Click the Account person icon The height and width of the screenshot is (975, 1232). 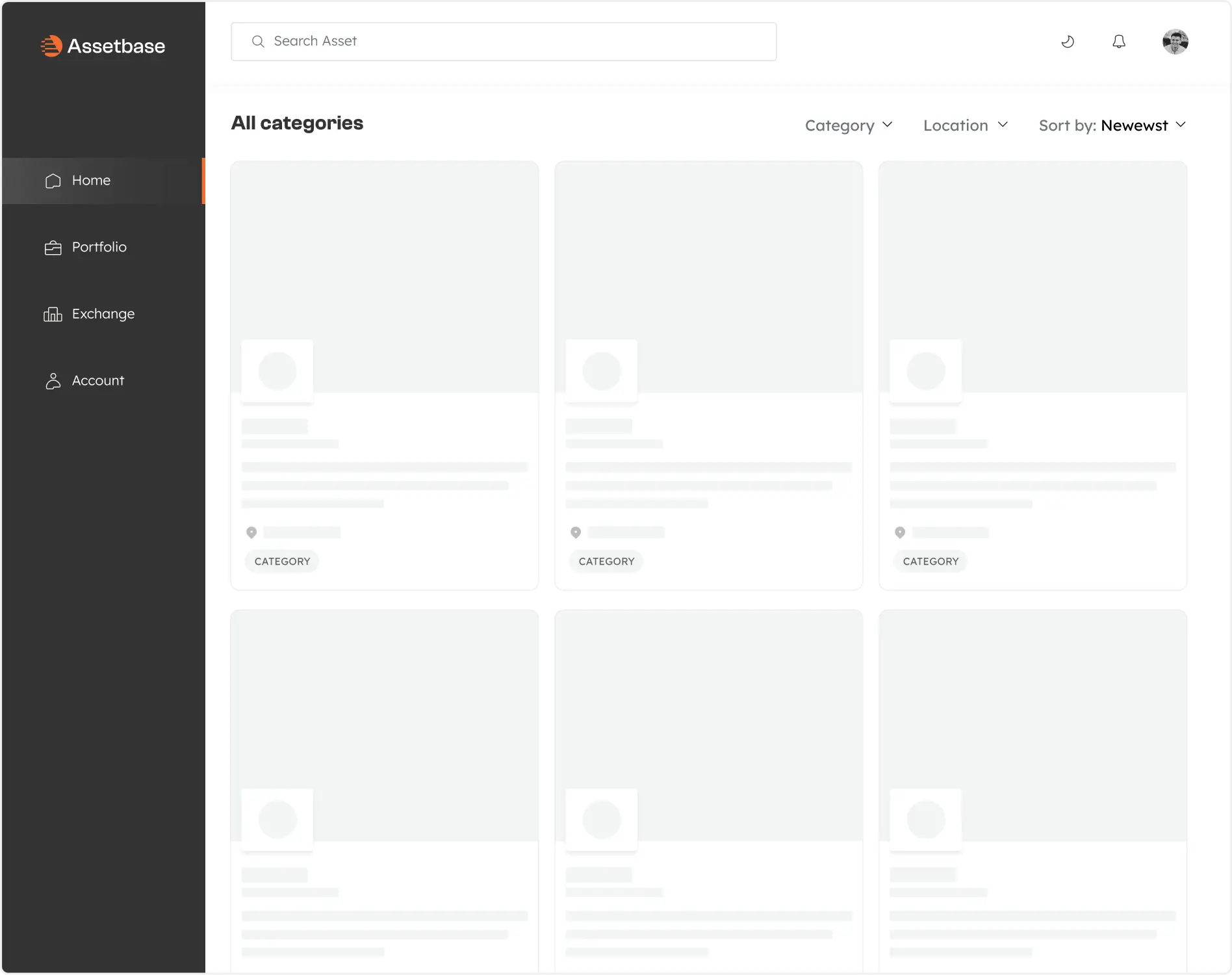coord(53,381)
